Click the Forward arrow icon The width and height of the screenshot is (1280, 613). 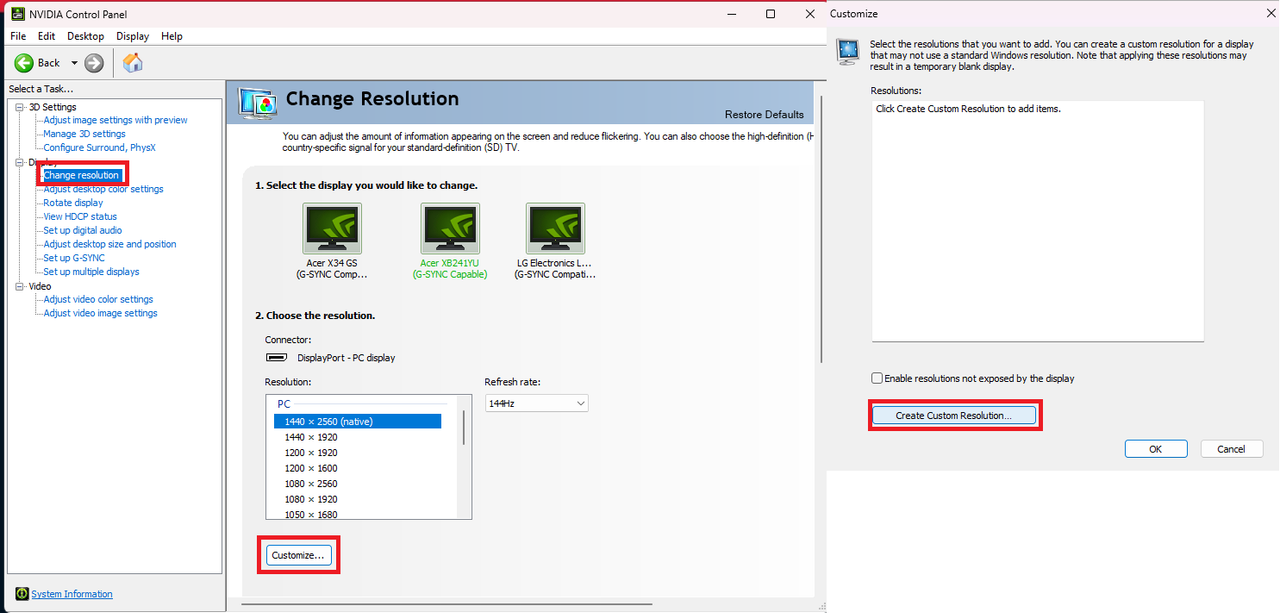tap(94, 63)
